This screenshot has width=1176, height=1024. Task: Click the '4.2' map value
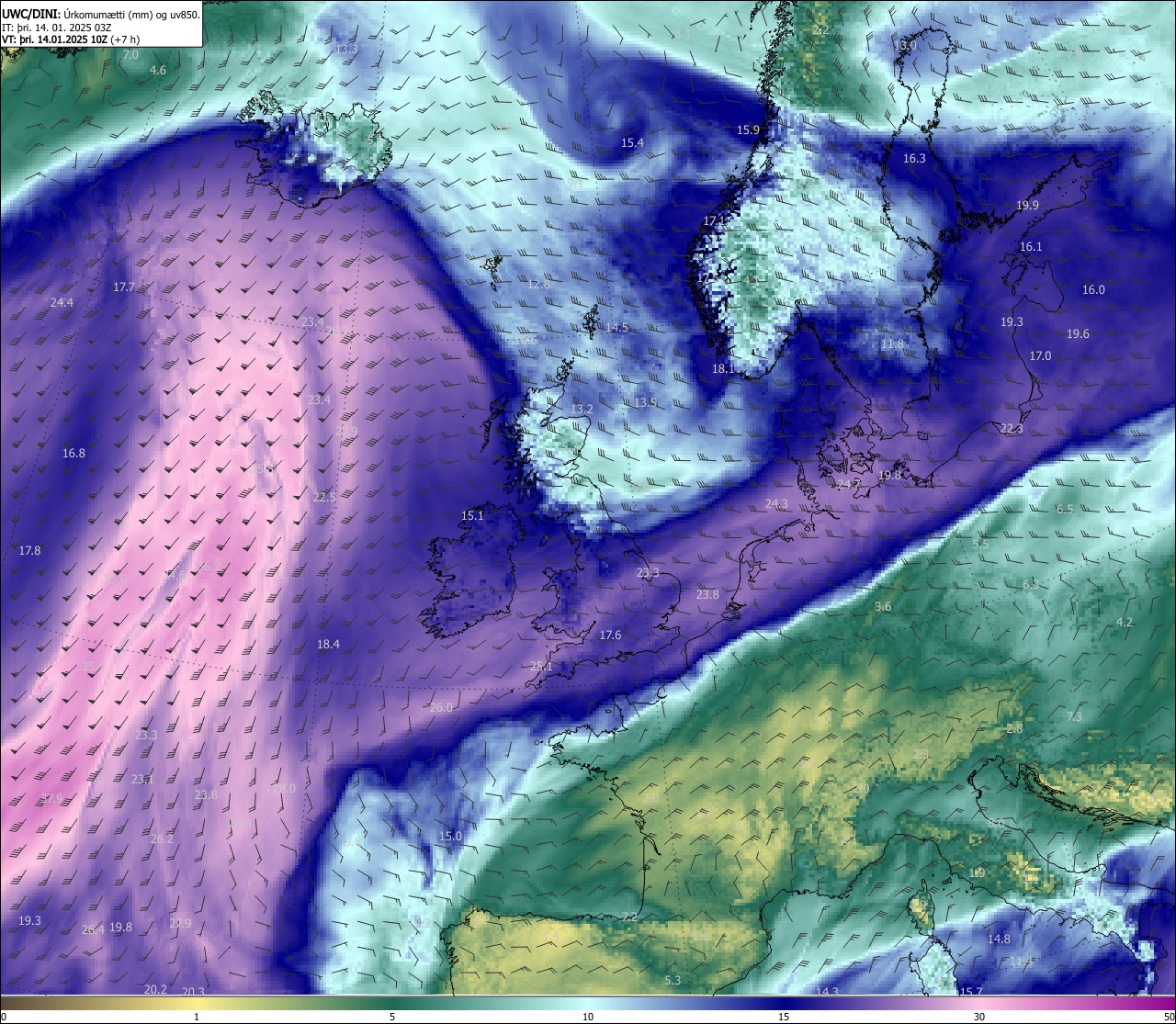[1125, 622]
